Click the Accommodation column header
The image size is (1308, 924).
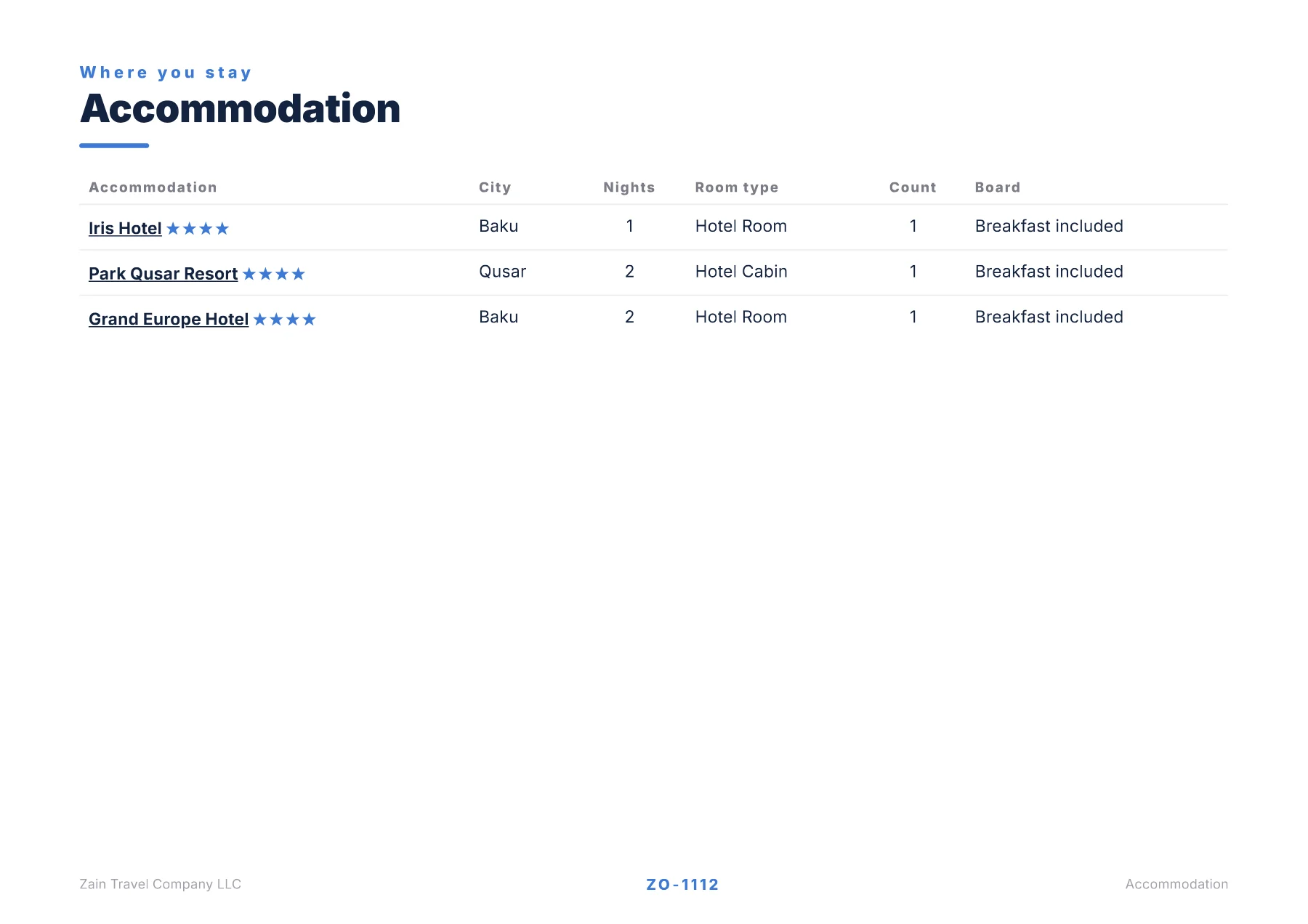click(153, 187)
